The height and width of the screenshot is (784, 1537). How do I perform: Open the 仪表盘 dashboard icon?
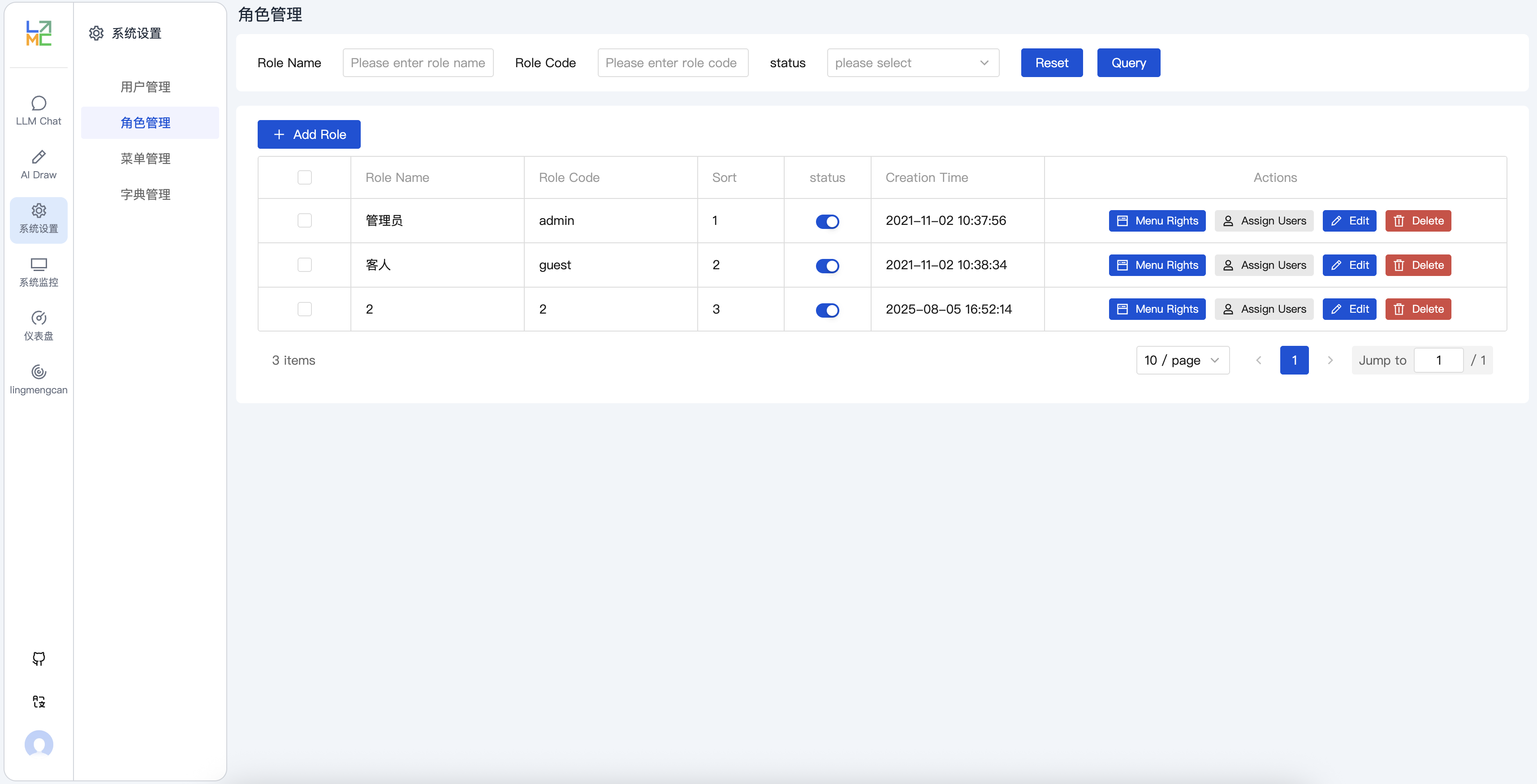pos(39,318)
